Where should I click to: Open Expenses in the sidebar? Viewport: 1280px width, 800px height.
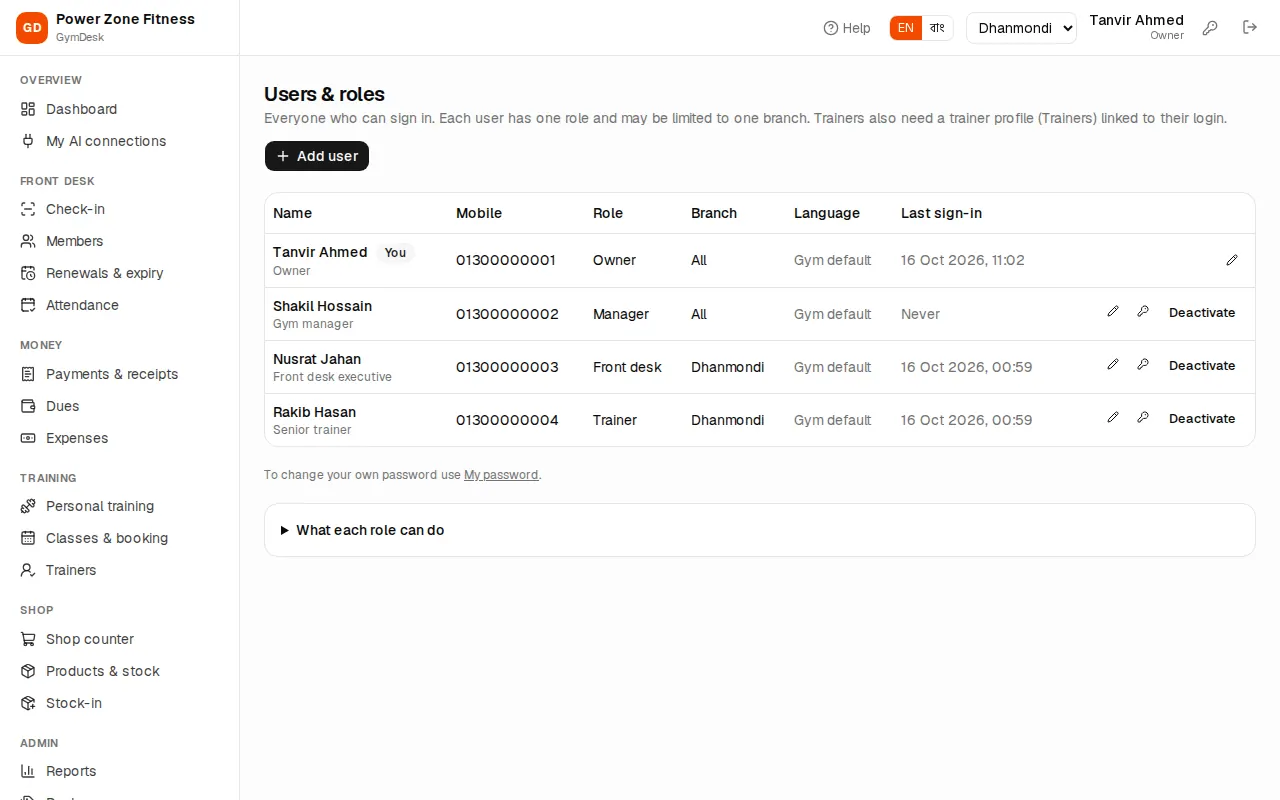[120, 438]
